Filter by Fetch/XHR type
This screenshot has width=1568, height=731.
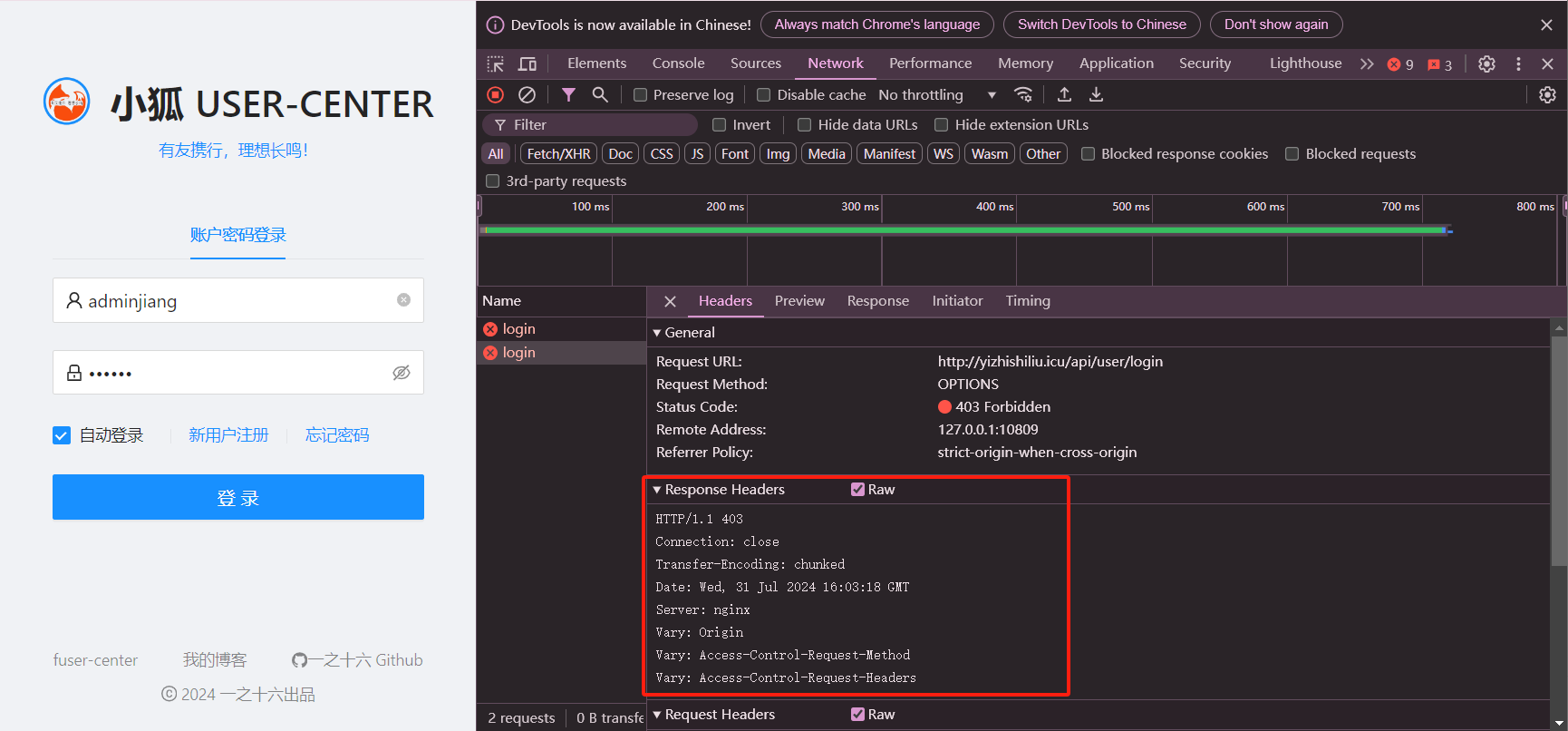[x=558, y=154]
